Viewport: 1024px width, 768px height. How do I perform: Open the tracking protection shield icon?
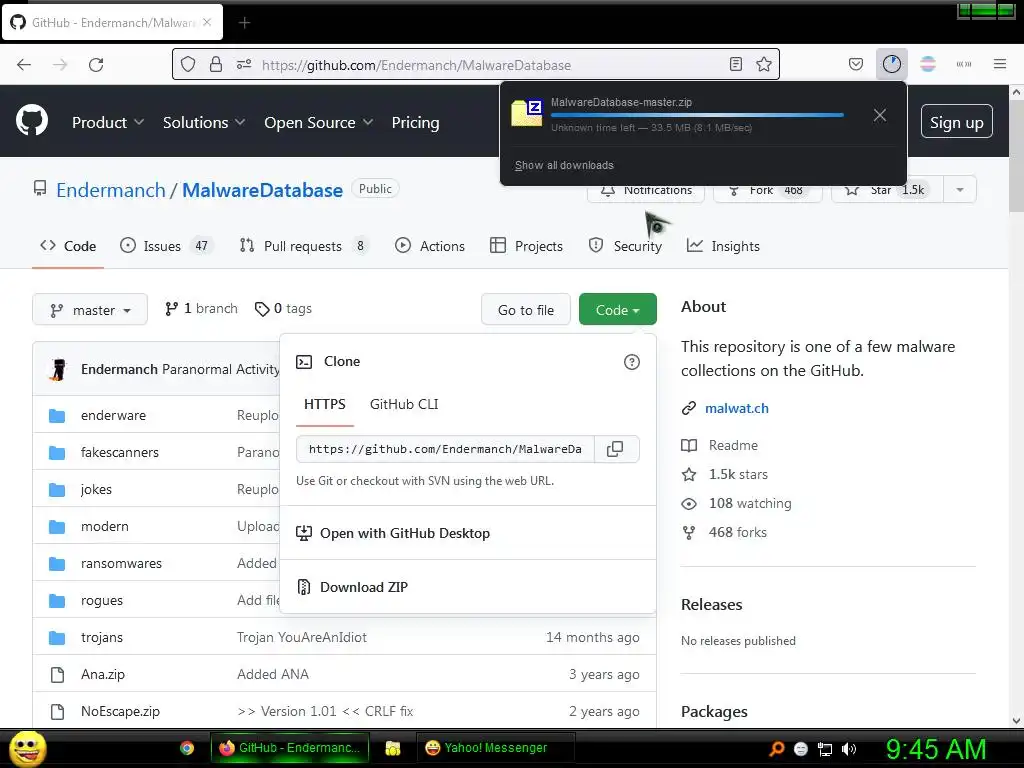pos(188,65)
